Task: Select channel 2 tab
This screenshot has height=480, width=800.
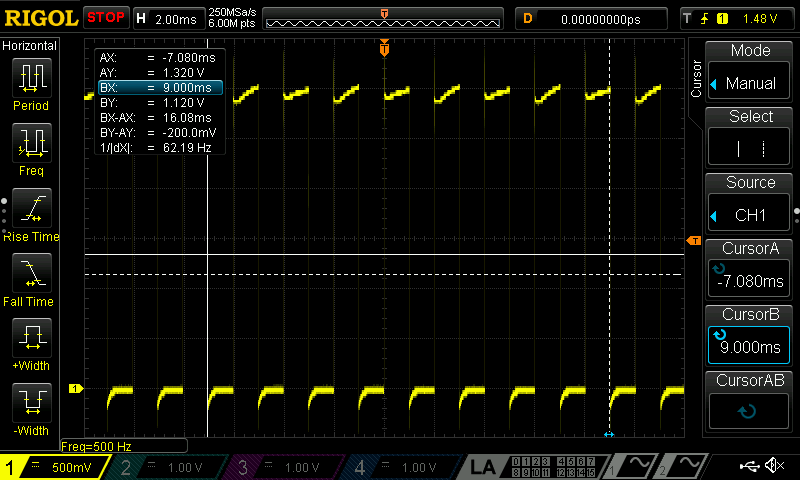Action: (x=166, y=467)
